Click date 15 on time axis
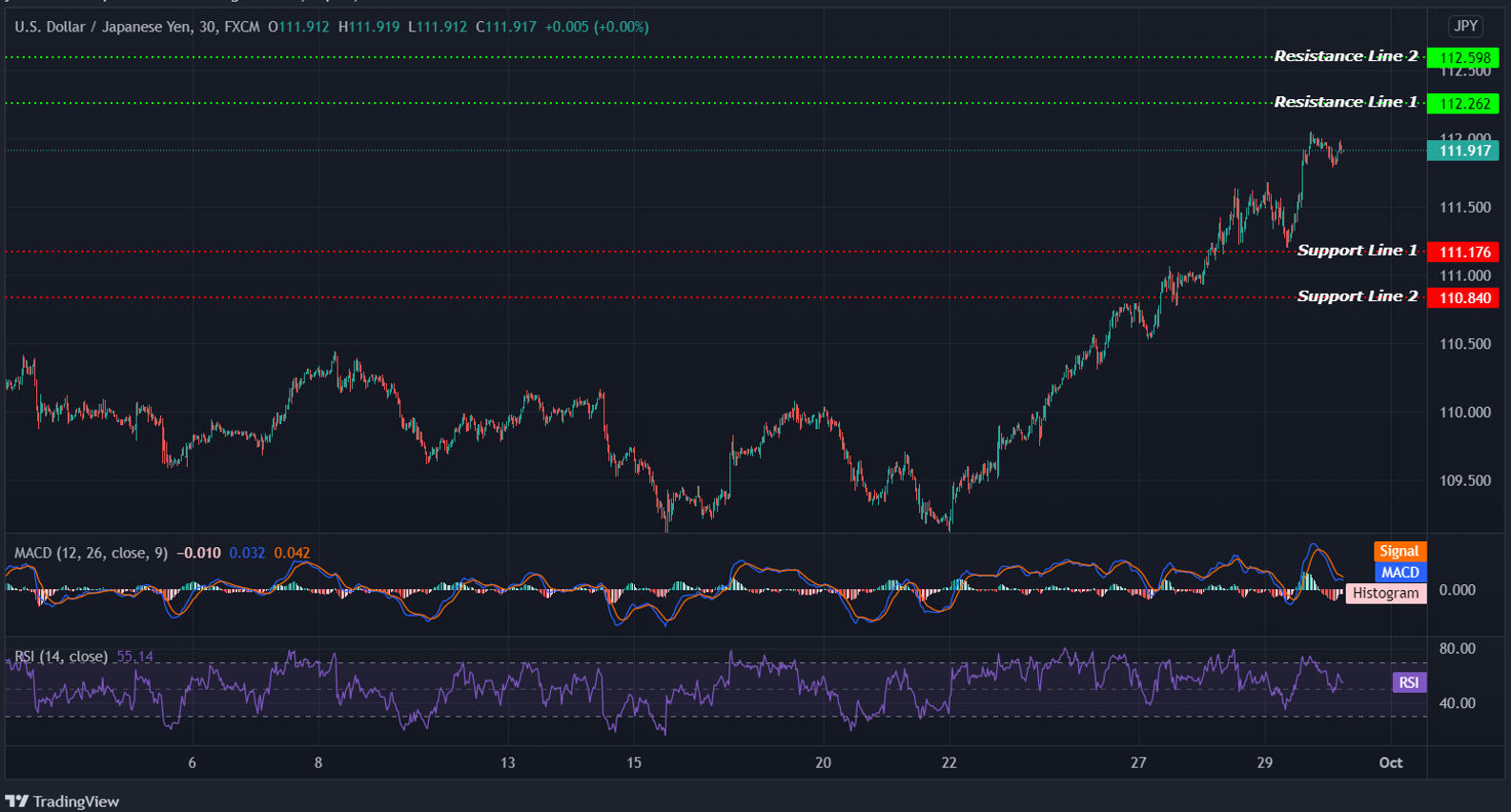 (x=634, y=762)
